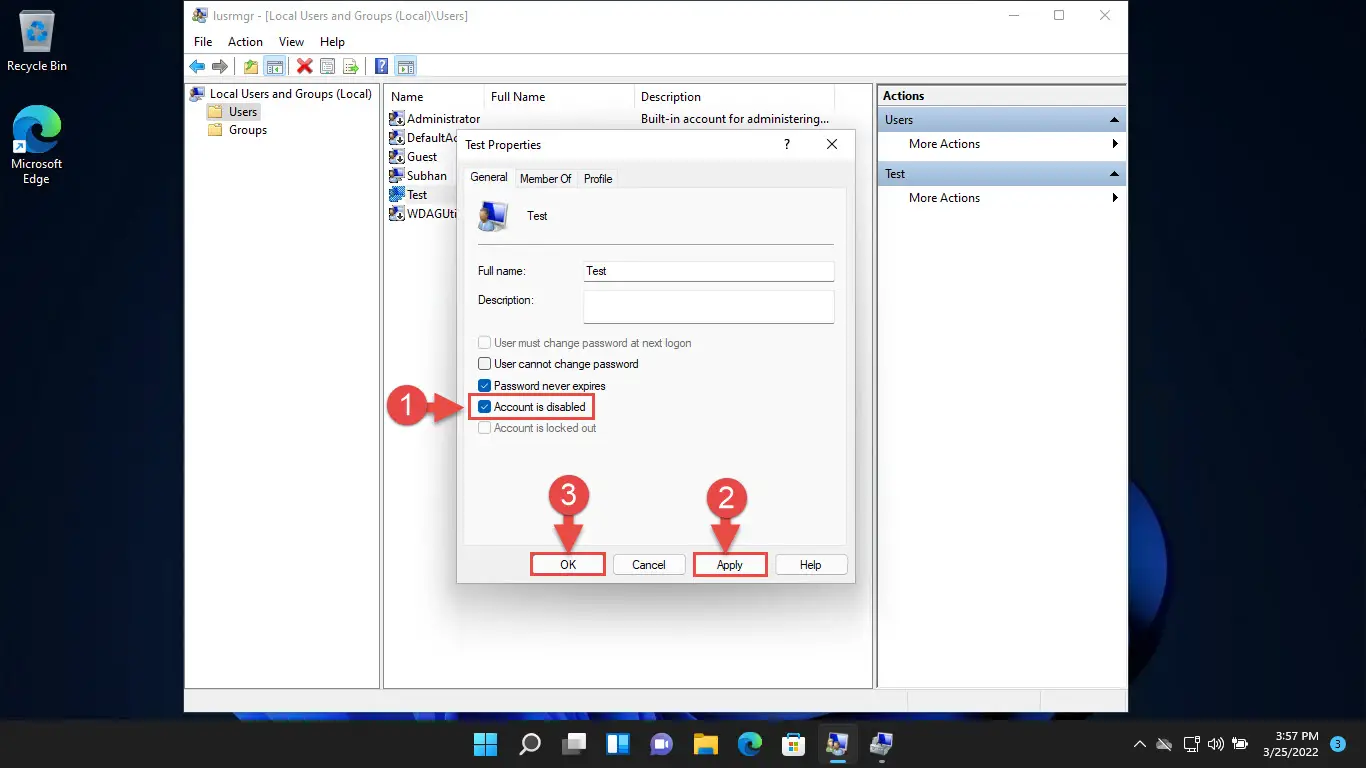Open taskbar Search
Screen dimensions: 1366x768
coord(529,744)
